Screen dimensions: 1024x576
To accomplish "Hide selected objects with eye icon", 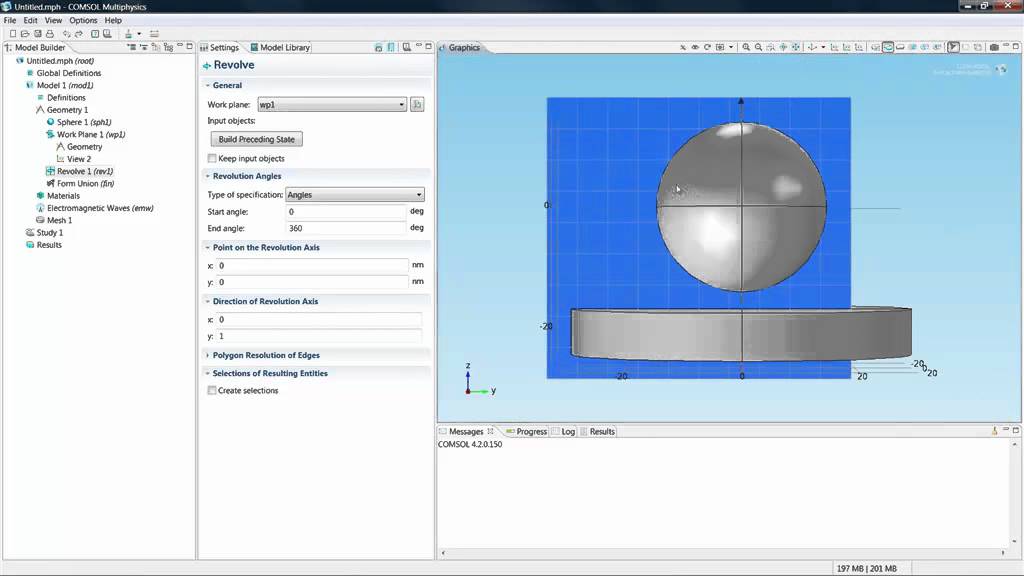I will point(695,47).
